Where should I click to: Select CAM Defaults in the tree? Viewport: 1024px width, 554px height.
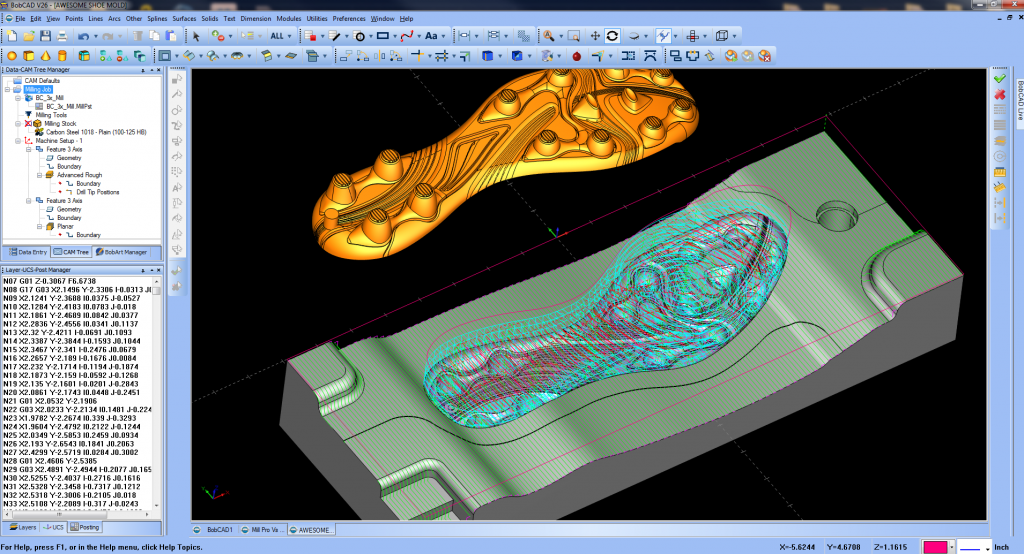42,81
